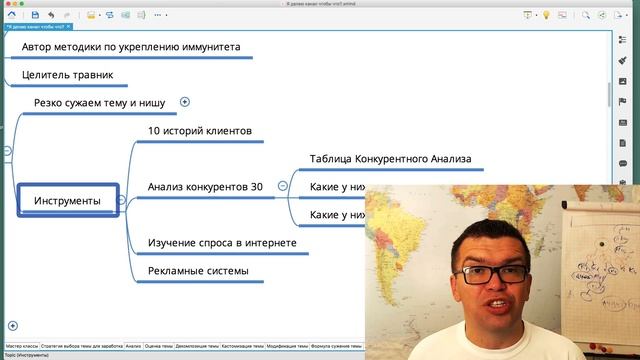Select the 'Целитель травник' topic
This screenshot has width=640, height=360.
(x=68, y=75)
